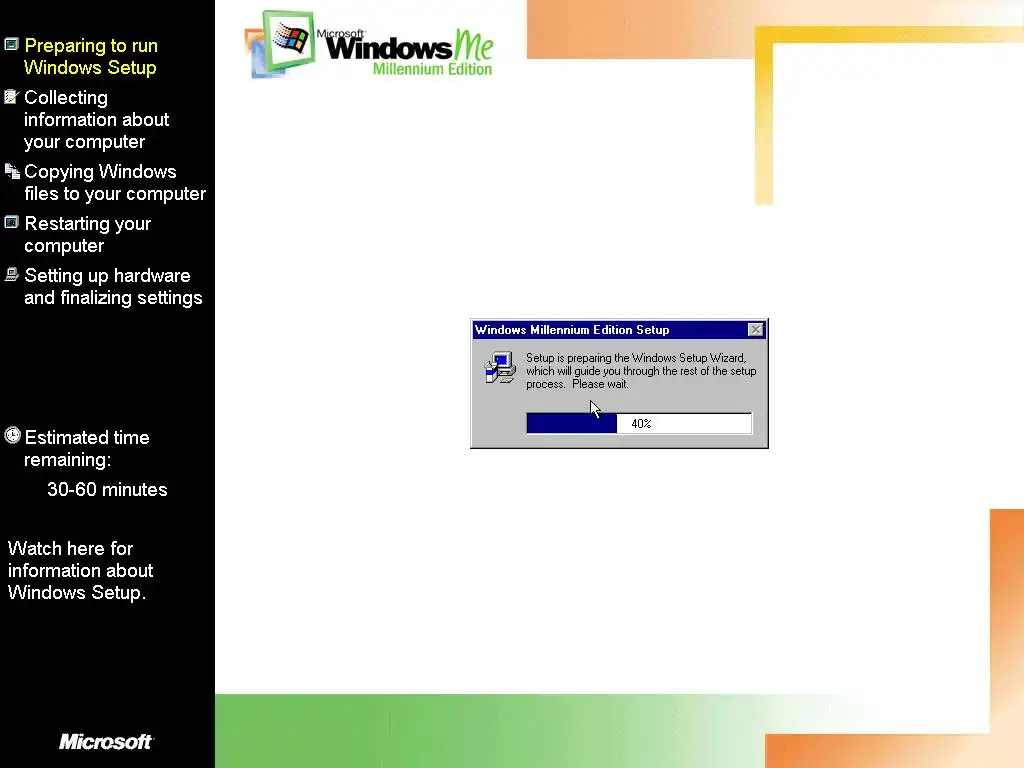Screen dimensions: 1024x768
Task: Click the 'Setup is preparing the Windows Setup Wizard' message
Action: pos(641,371)
